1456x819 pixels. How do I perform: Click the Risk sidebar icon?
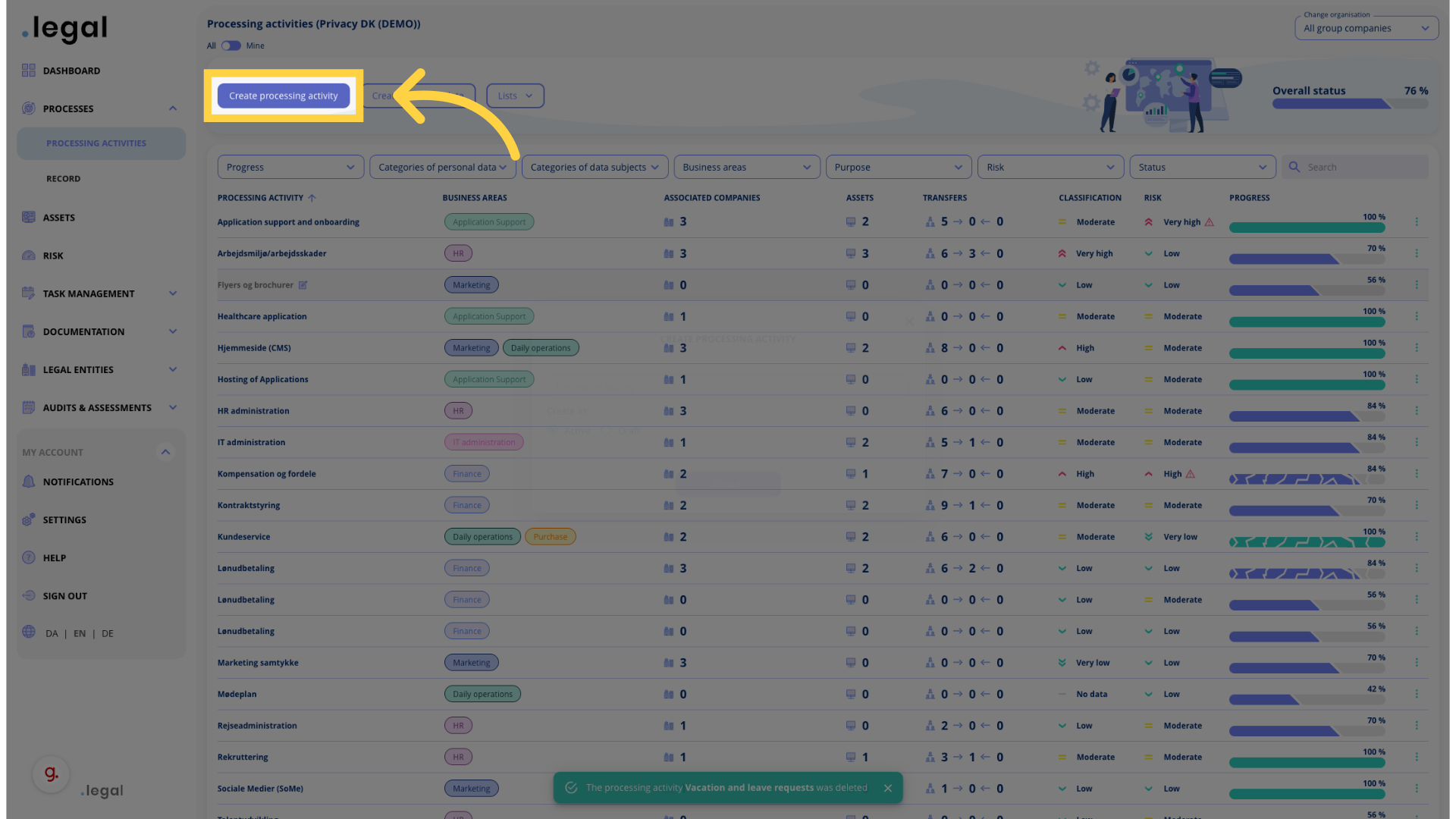point(29,255)
